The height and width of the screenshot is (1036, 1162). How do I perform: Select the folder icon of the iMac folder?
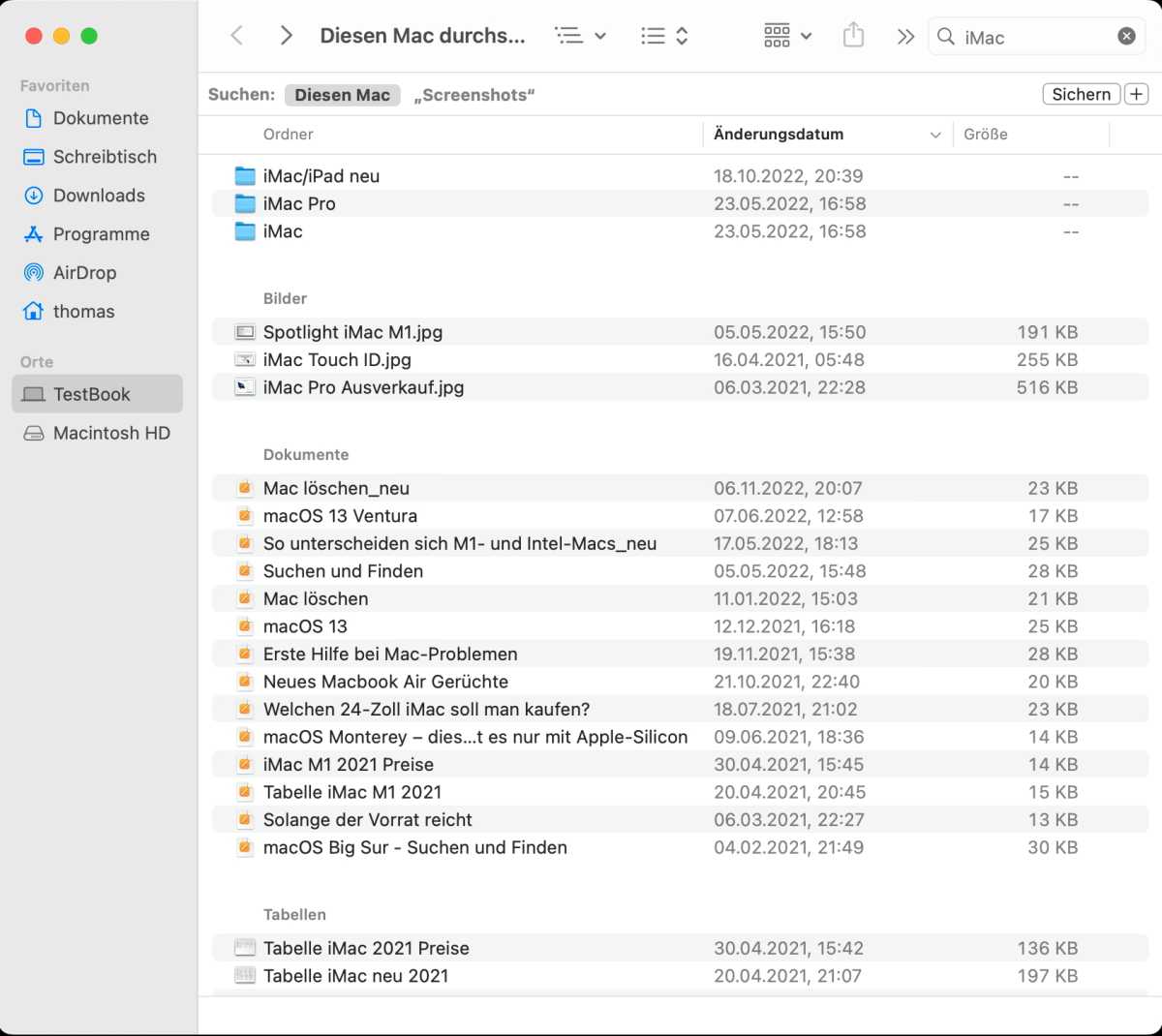[245, 231]
